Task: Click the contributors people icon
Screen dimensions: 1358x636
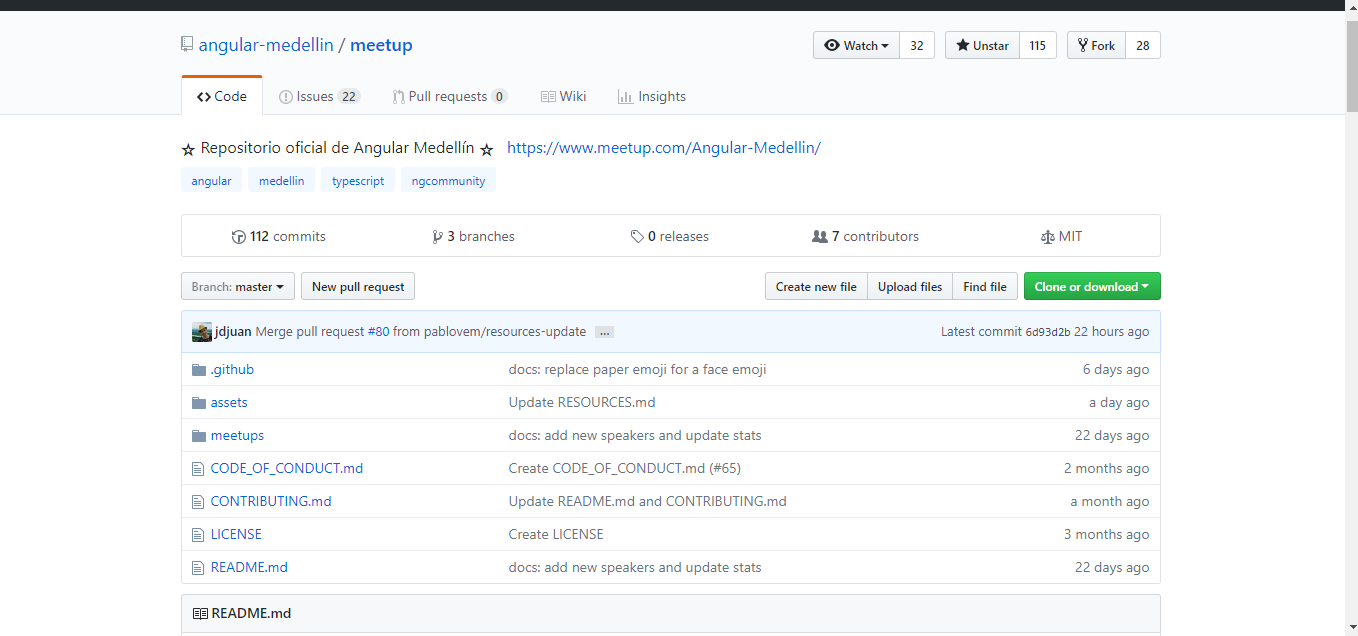Action: (x=820, y=237)
